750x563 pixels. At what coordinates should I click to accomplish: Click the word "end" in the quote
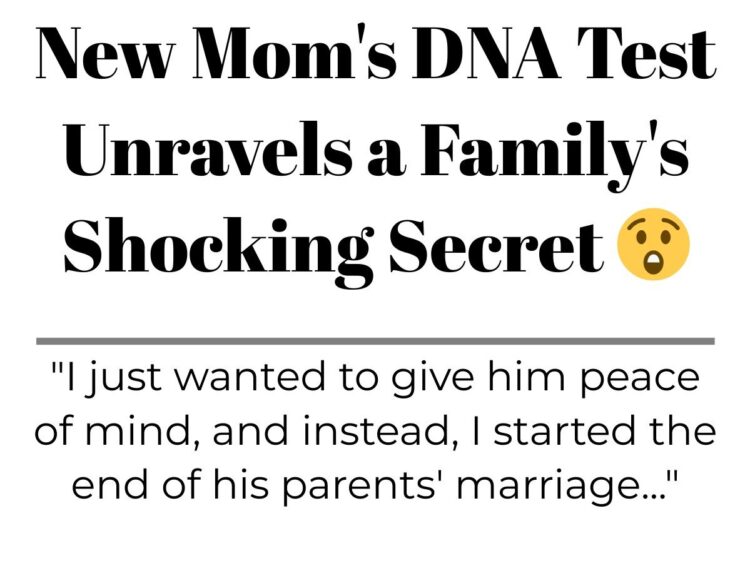pyautogui.click(x=110, y=486)
